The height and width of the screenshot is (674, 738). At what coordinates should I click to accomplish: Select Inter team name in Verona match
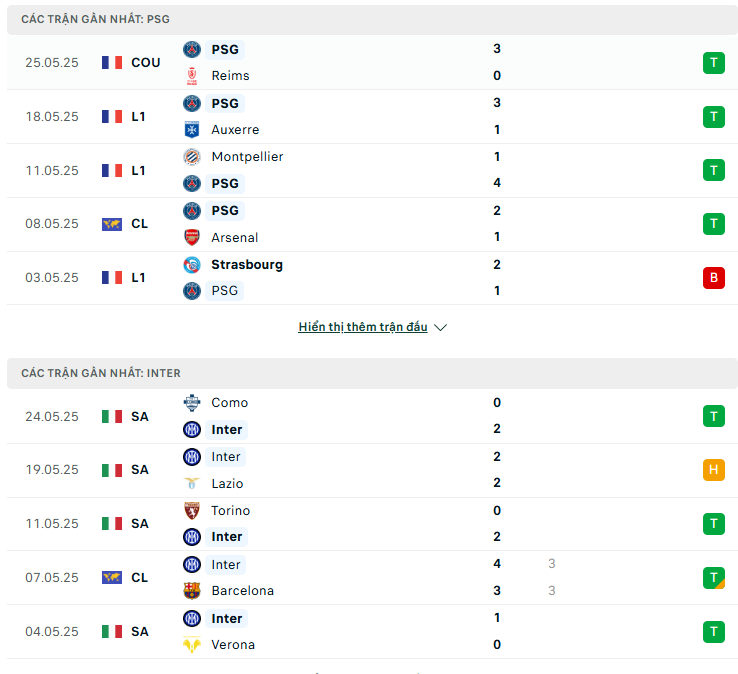(226, 618)
